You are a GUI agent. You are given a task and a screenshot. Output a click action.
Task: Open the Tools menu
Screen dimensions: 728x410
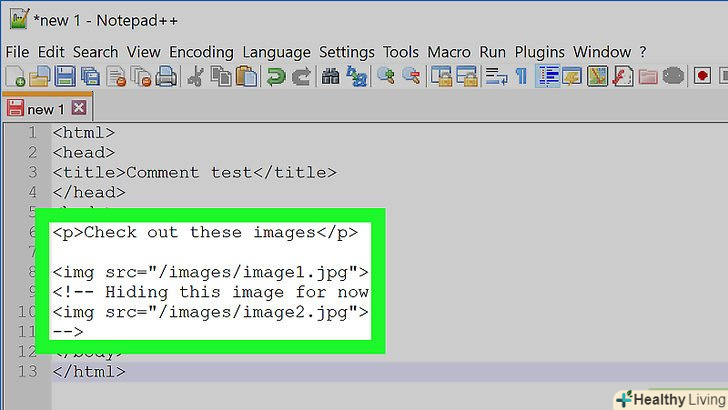click(401, 52)
